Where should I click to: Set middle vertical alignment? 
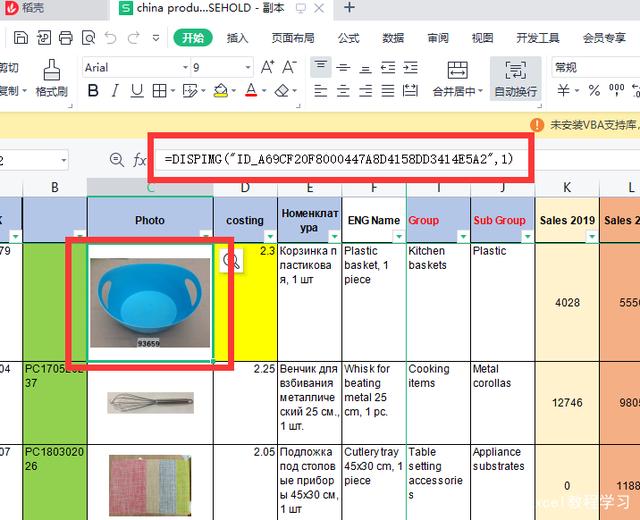[343, 67]
